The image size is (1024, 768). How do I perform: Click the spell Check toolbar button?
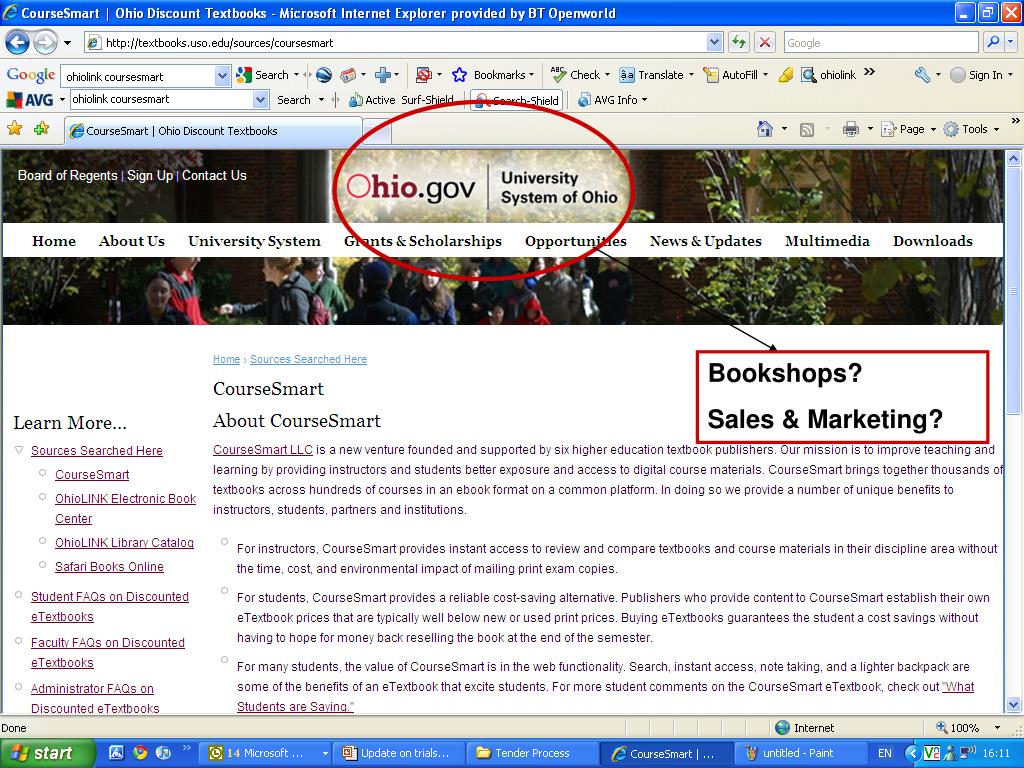click(x=576, y=75)
